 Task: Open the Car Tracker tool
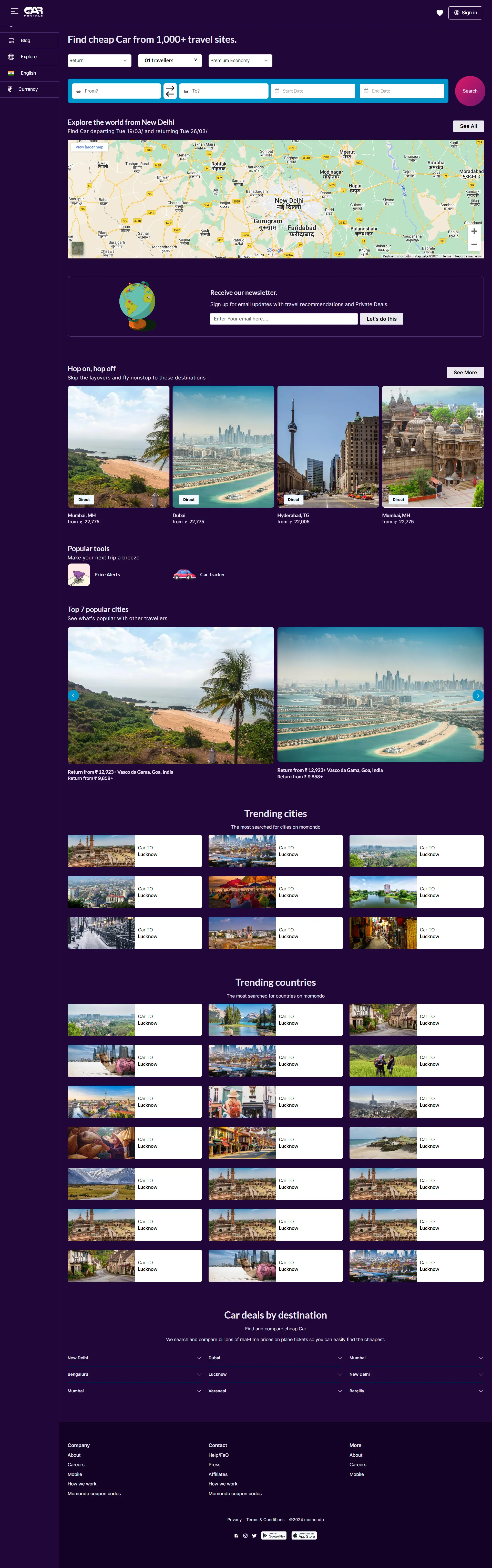[212, 575]
